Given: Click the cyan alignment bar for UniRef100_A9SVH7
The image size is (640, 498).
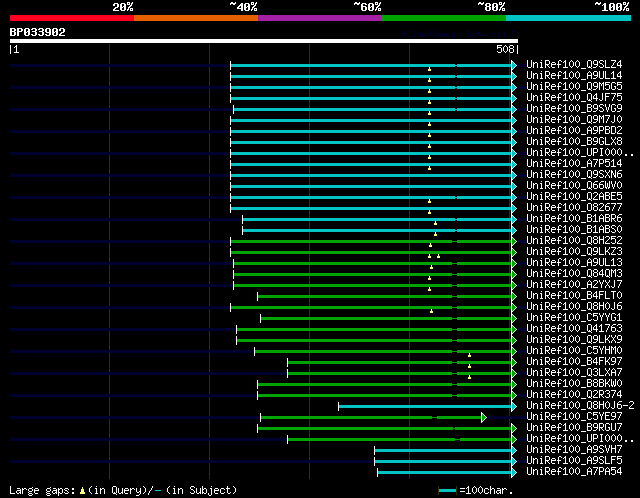Looking at the screenshot, I should click(443, 450).
